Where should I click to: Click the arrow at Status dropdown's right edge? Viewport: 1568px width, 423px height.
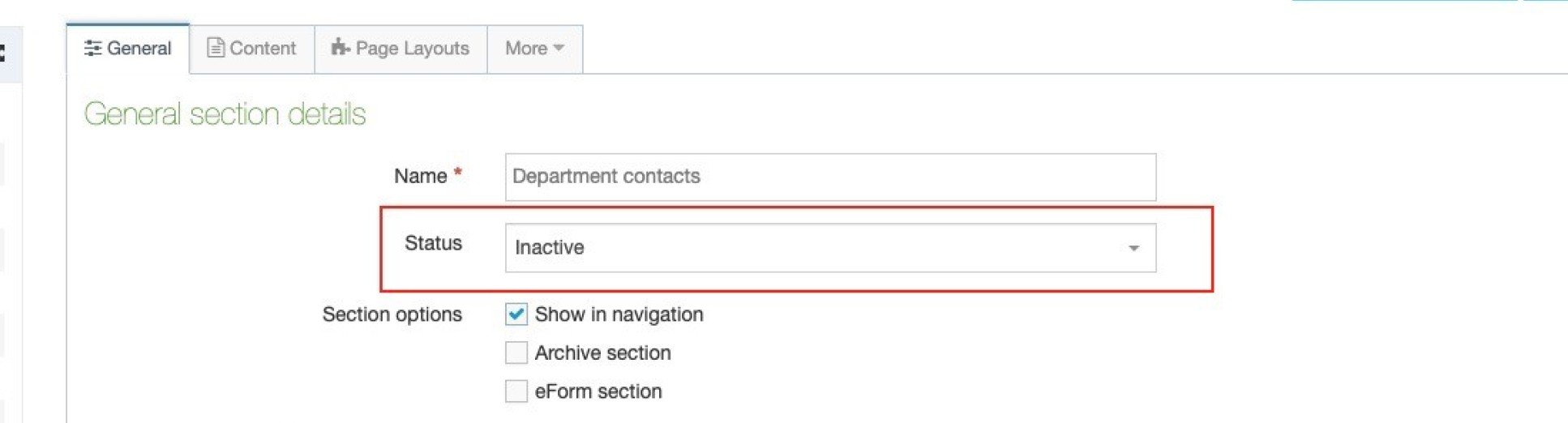(x=1133, y=249)
